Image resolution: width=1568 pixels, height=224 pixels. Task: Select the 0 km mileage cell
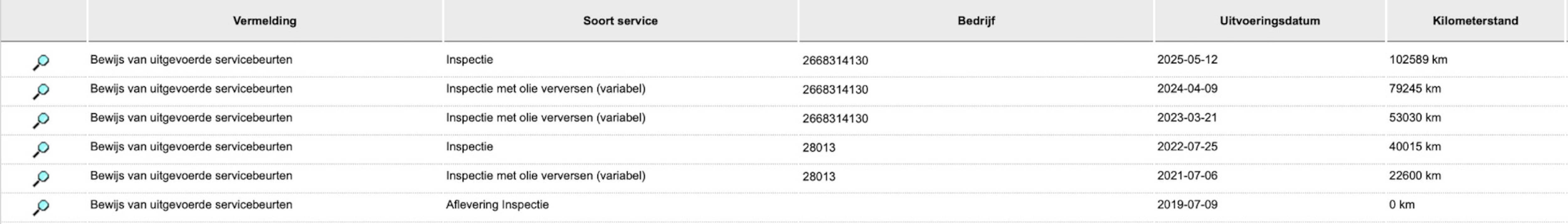pos(1401,205)
